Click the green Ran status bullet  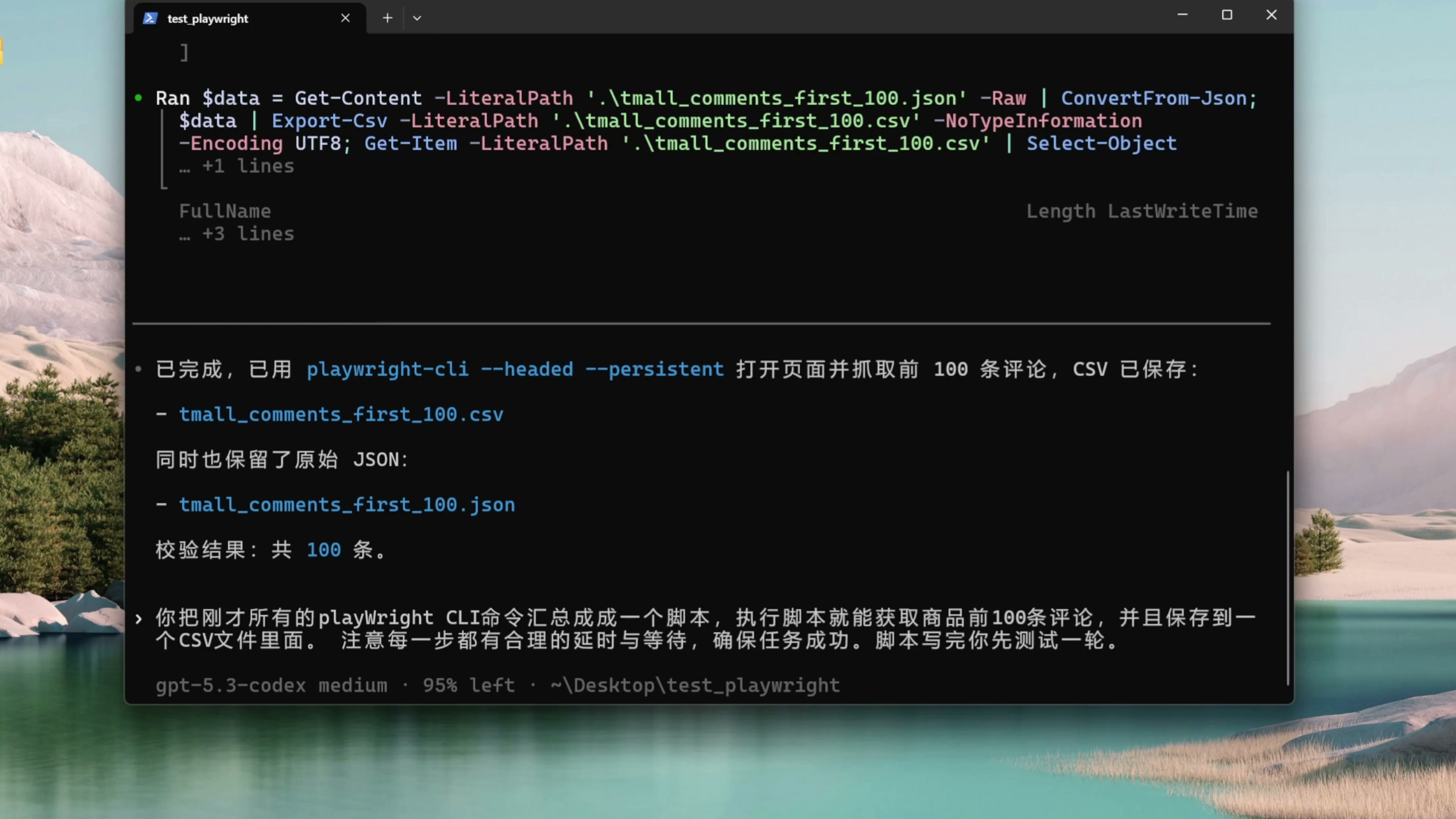(x=138, y=98)
